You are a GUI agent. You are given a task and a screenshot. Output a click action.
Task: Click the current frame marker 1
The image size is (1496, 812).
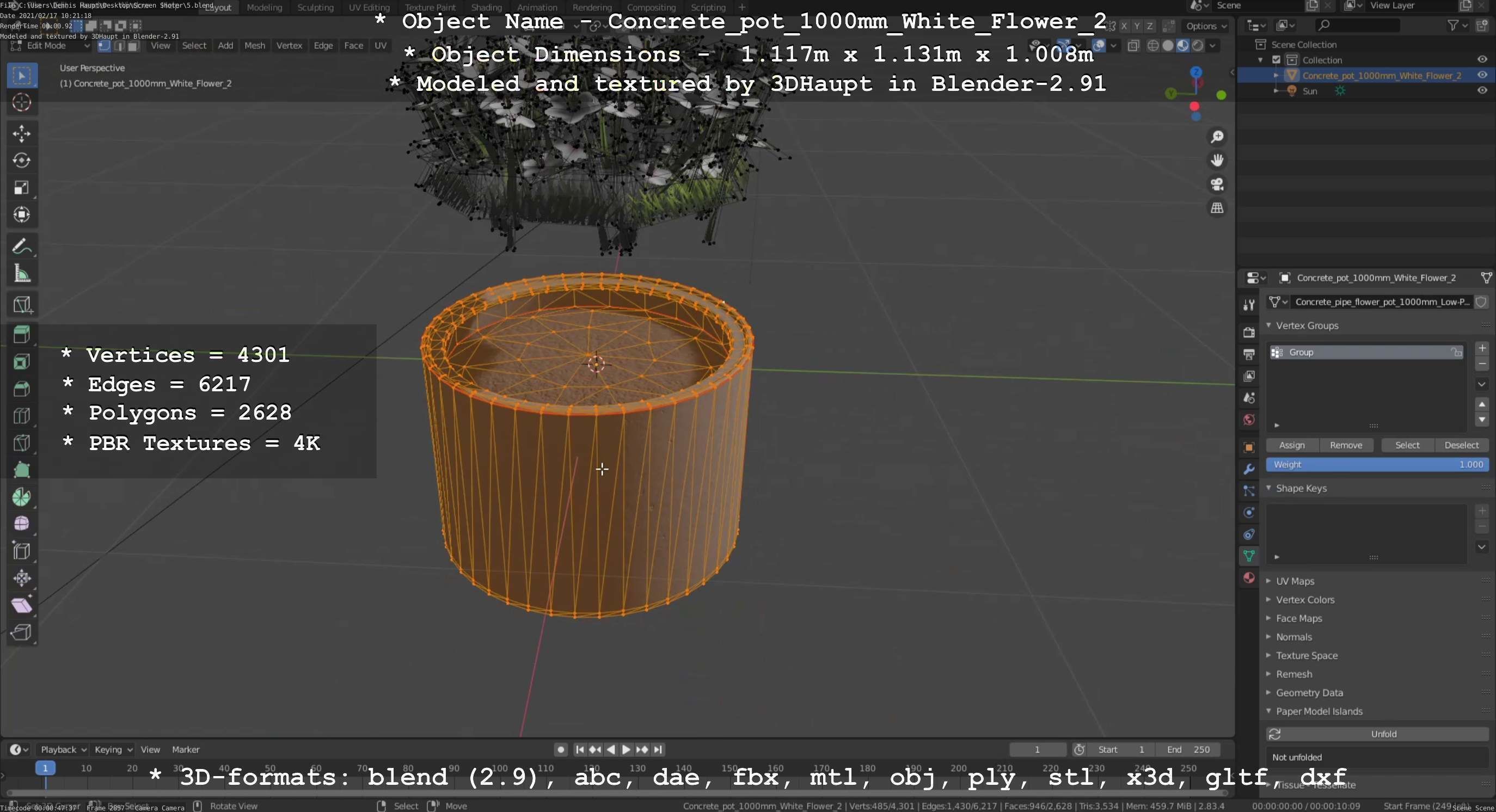[45, 768]
